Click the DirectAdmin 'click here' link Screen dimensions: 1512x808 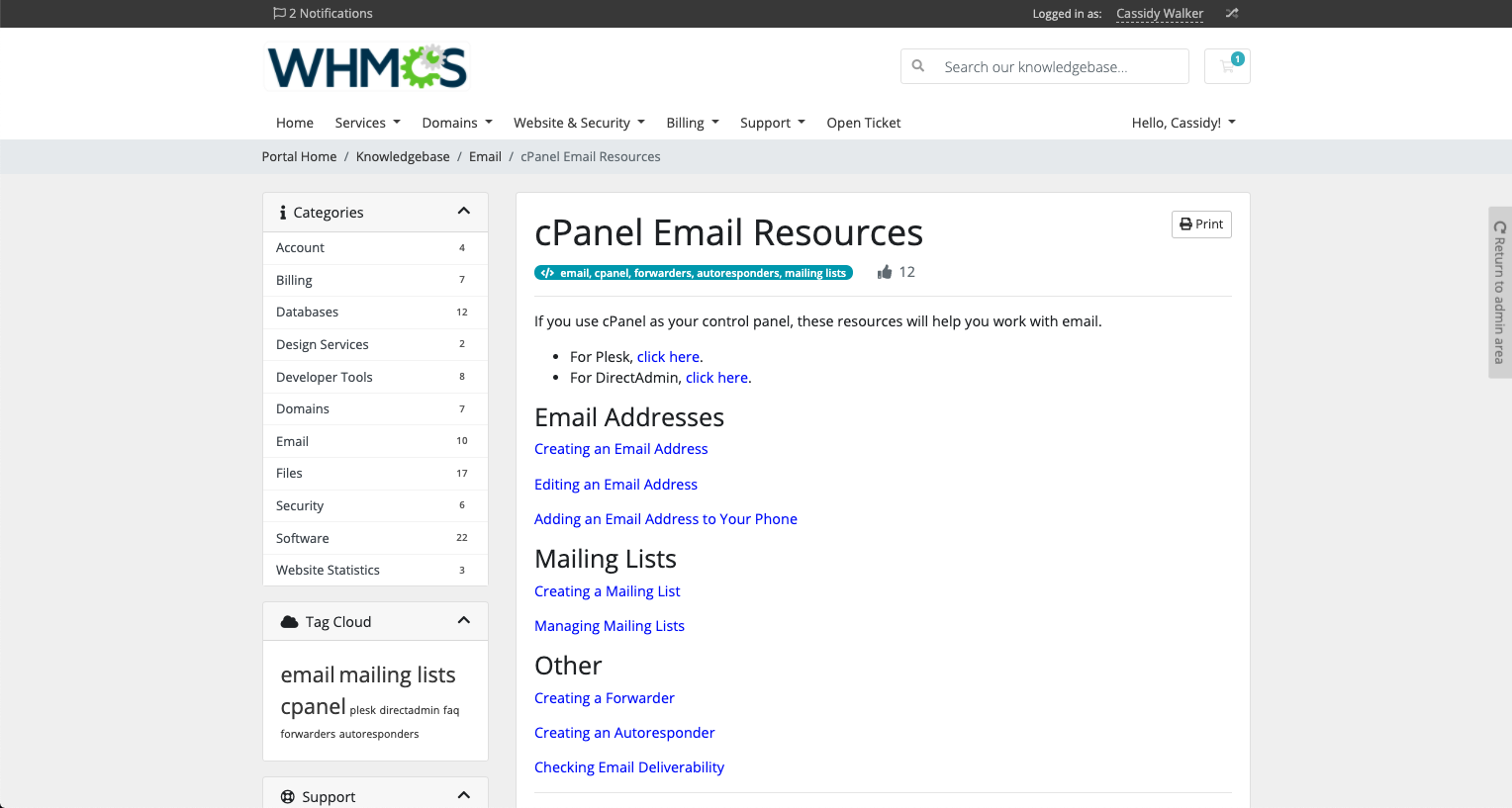(716, 378)
